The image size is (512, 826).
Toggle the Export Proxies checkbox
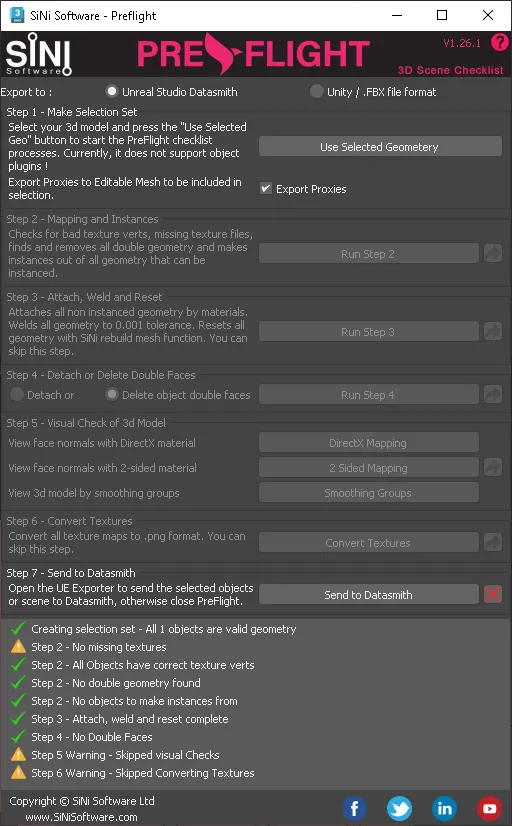pyautogui.click(x=266, y=188)
